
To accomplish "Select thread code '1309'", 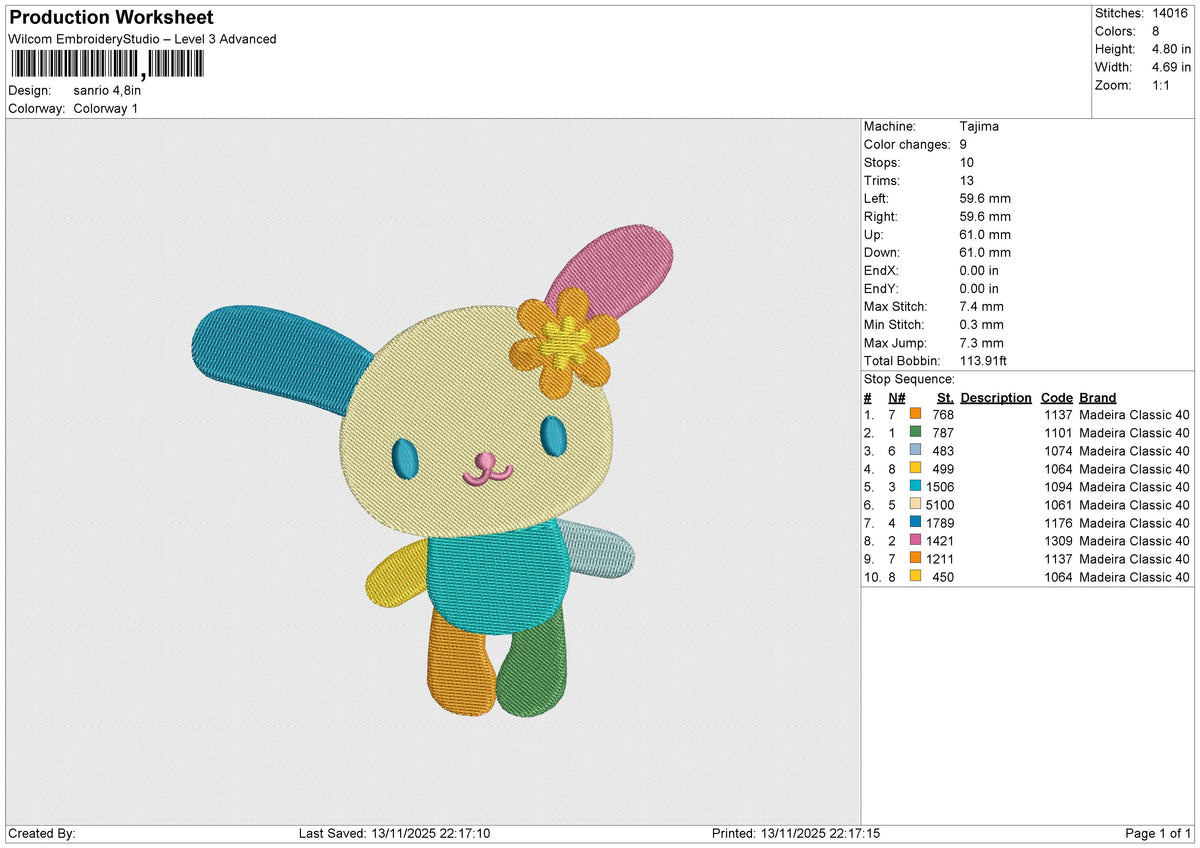I will tap(1059, 541).
